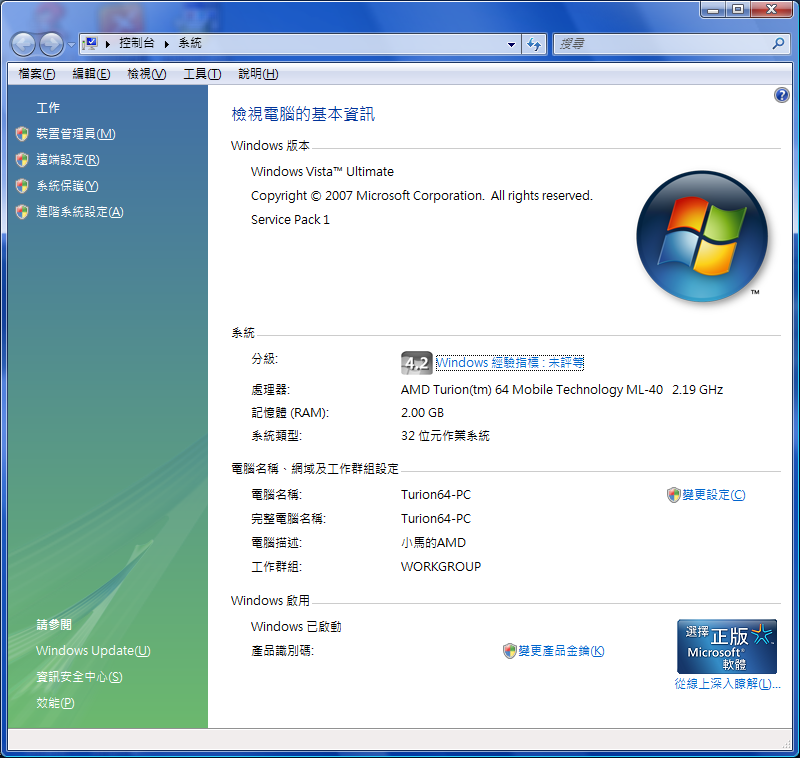Open 進階系統設定(A) link
The image size is (800, 758).
coord(80,212)
